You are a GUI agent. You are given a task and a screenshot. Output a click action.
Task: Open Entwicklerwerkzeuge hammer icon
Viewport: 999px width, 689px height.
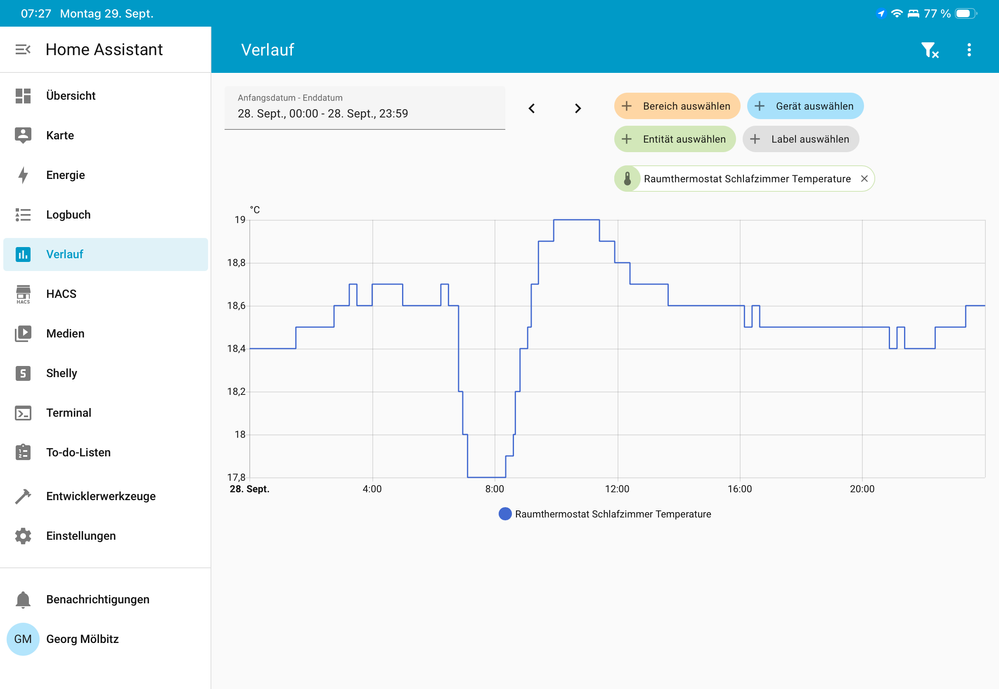tap(23, 496)
